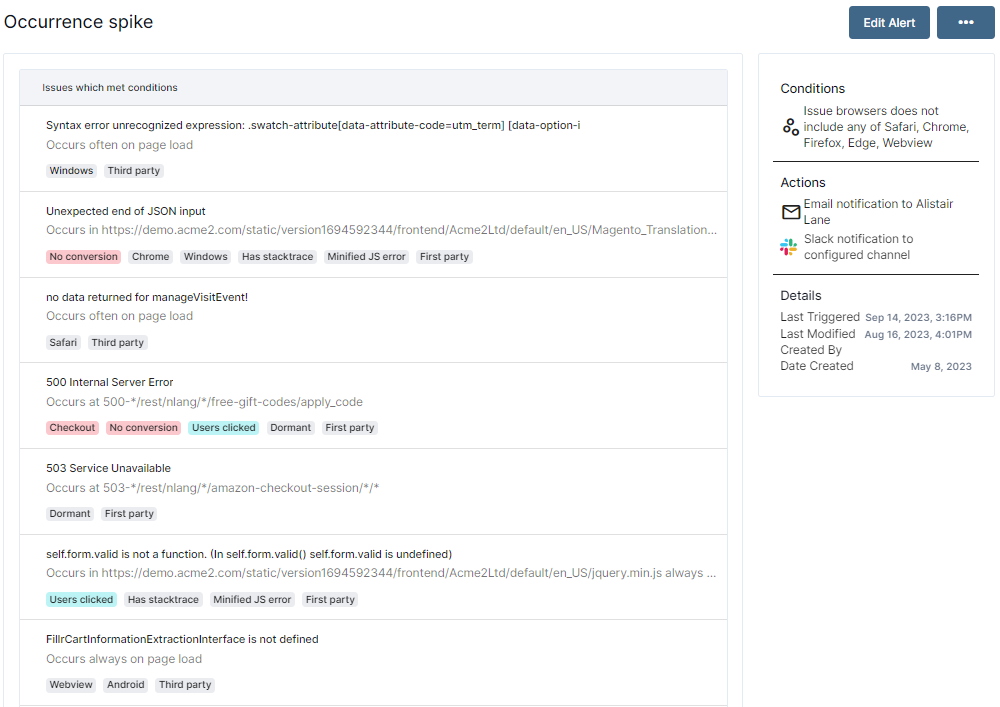Click the Issue browsers condition text

886,127
